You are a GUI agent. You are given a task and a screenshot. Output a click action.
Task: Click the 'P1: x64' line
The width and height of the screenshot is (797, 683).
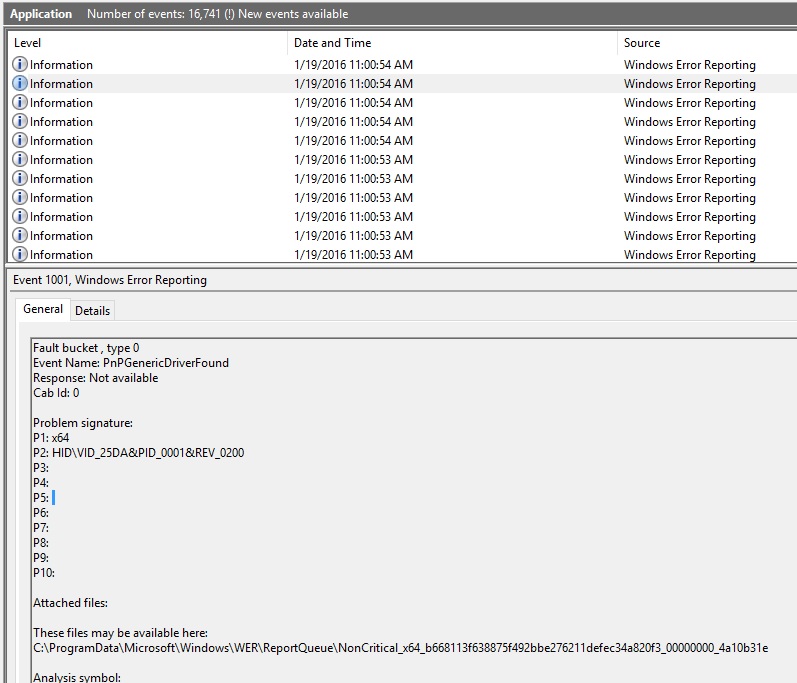point(51,438)
